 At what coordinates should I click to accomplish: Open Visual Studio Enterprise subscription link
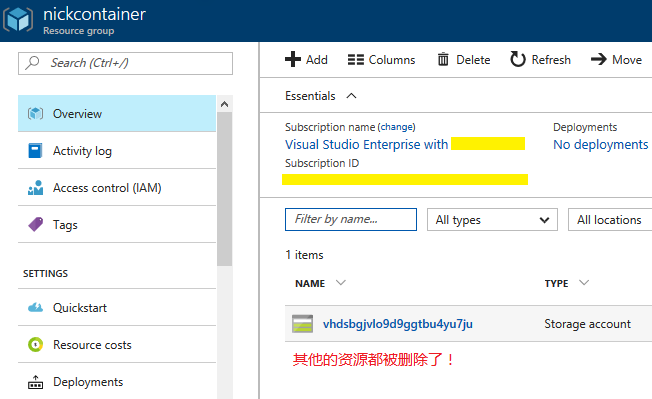(366, 144)
